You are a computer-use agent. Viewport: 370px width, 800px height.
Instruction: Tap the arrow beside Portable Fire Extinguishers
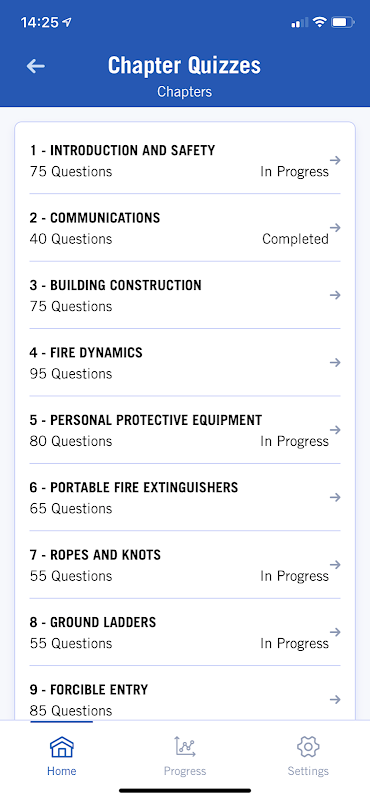(x=335, y=497)
